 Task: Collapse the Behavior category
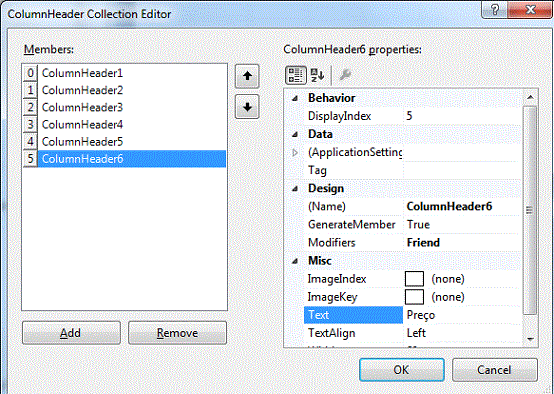coord(295,98)
